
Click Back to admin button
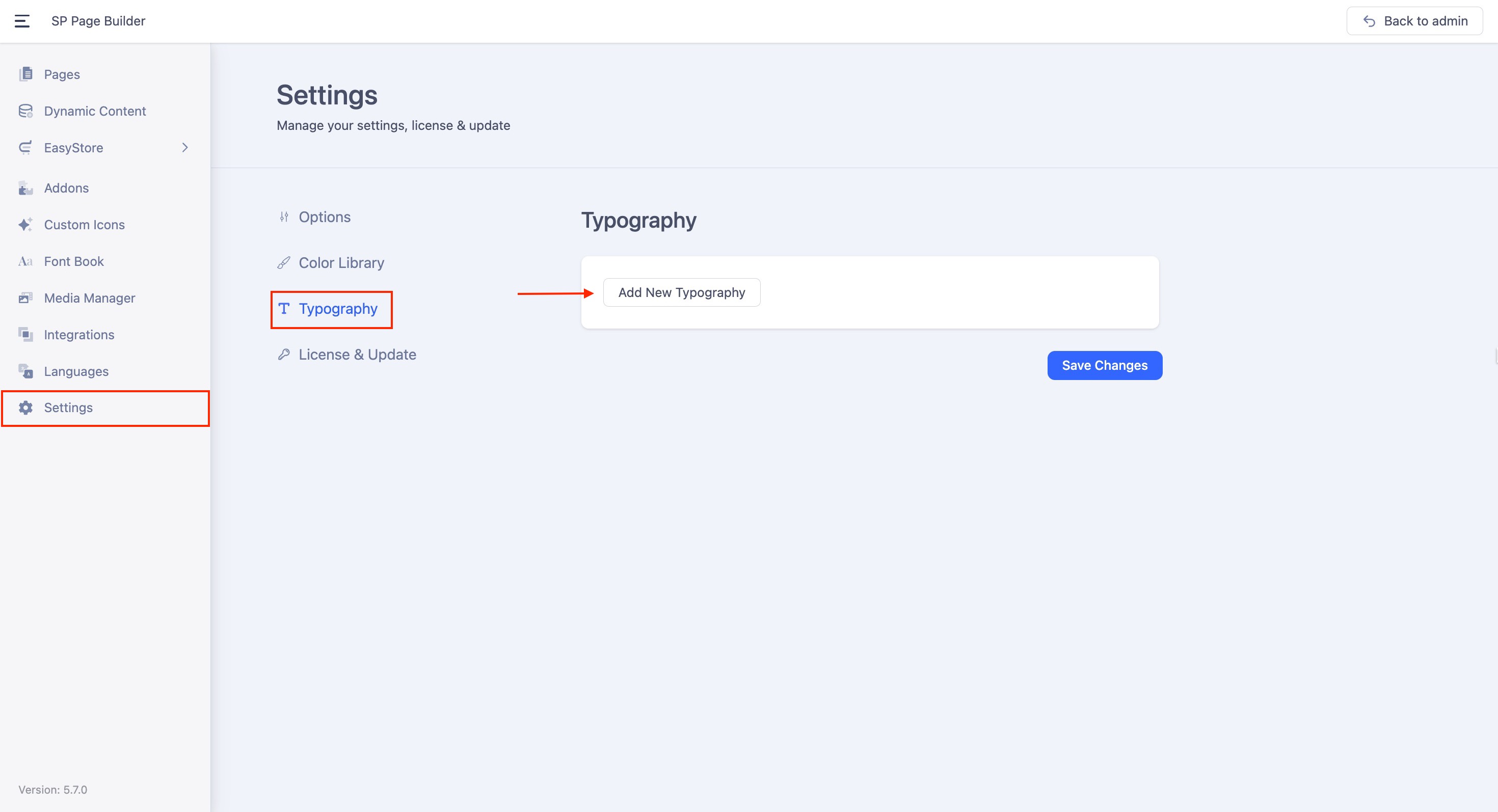pyautogui.click(x=1414, y=21)
